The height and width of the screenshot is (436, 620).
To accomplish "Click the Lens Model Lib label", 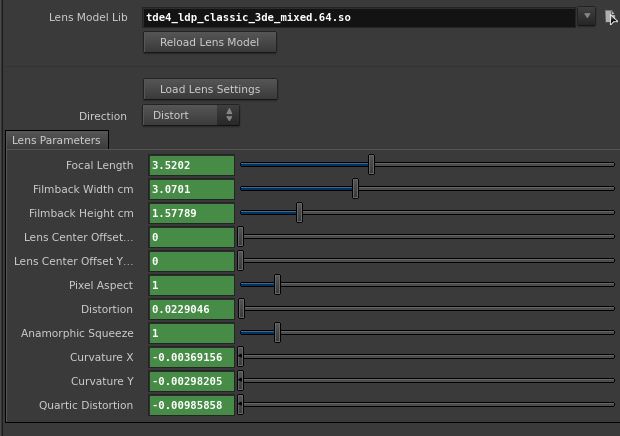I will click(88, 17).
